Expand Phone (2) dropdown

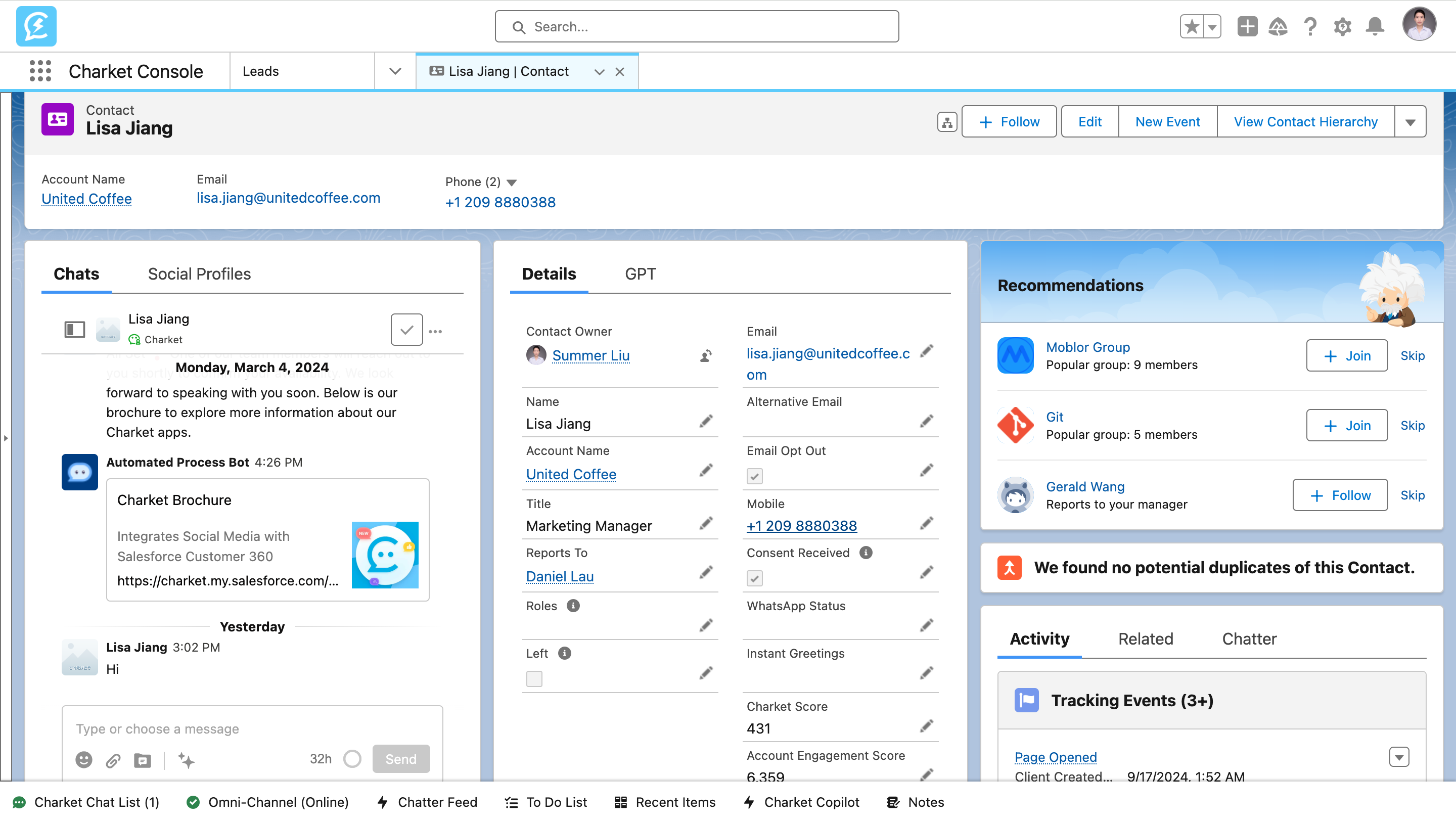point(512,182)
